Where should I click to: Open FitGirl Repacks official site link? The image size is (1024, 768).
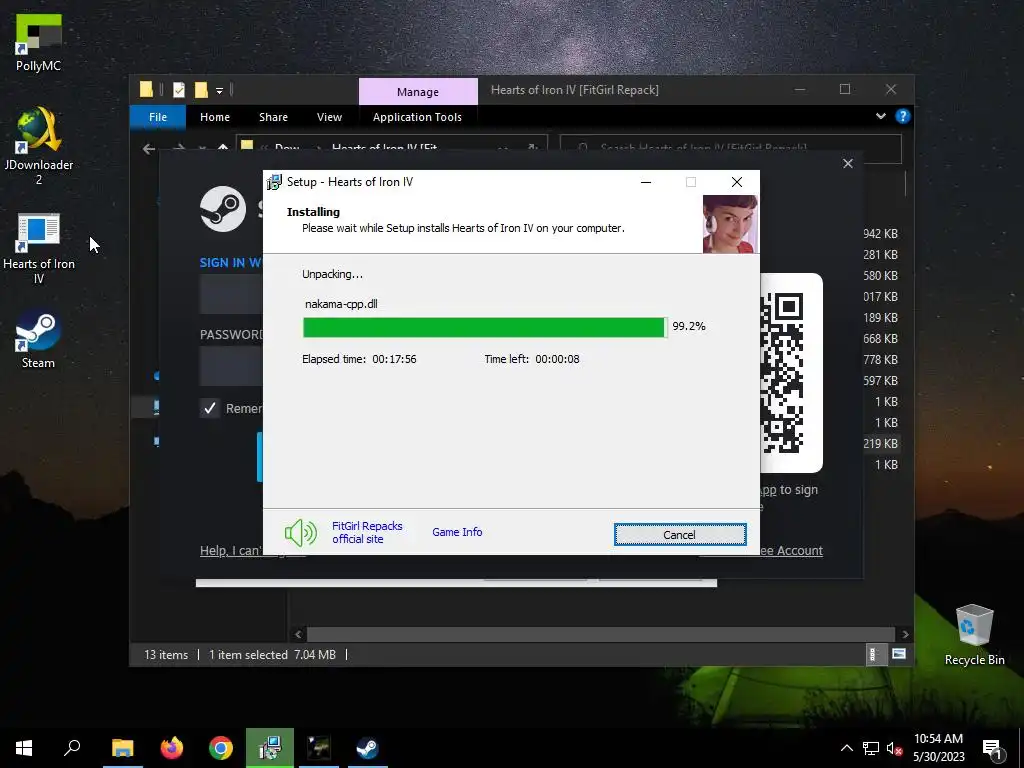pyautogui.click(x=367, y=532)
